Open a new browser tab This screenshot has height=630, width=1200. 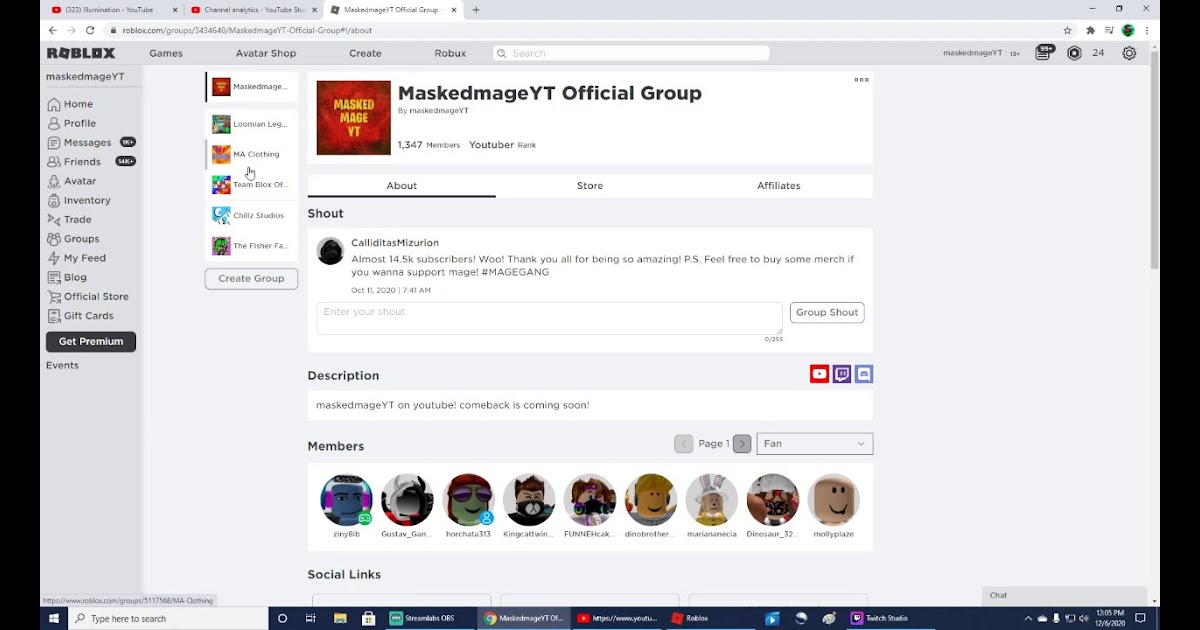click(476, 10)
